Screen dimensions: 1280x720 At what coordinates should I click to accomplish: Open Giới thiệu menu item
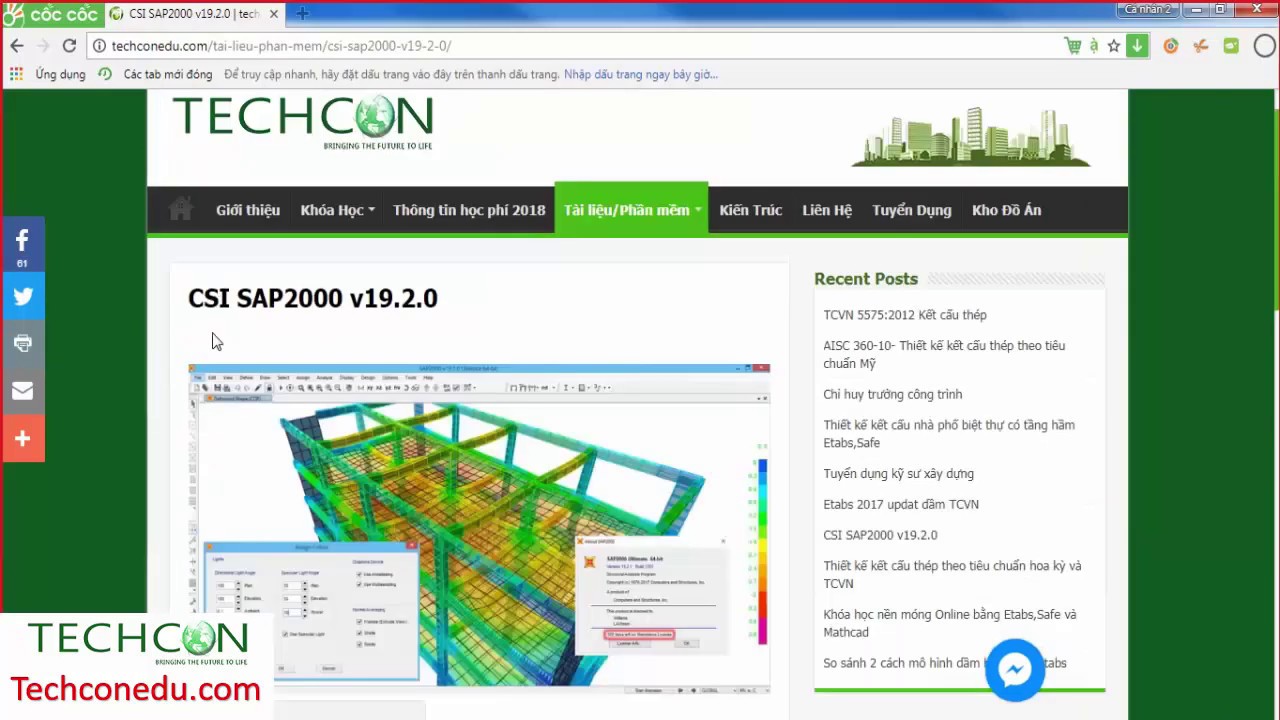pos(248,210)
